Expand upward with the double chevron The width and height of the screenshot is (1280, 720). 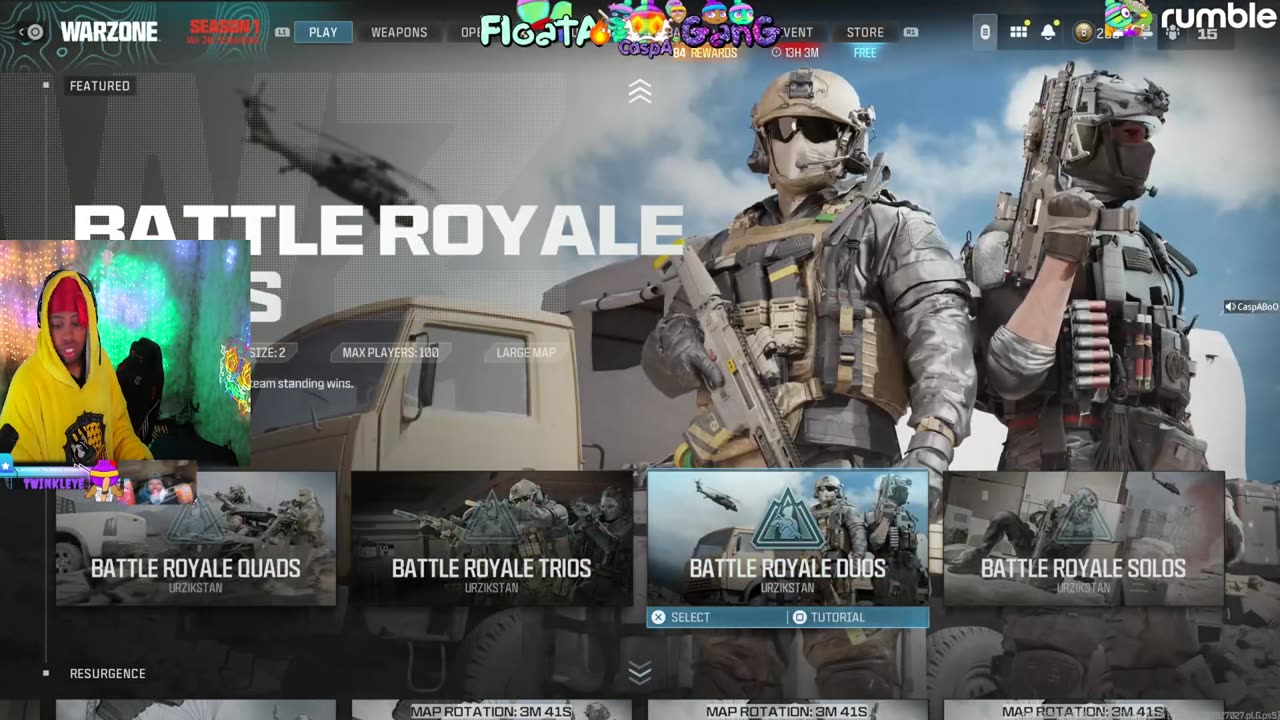[x=640, y=92]
